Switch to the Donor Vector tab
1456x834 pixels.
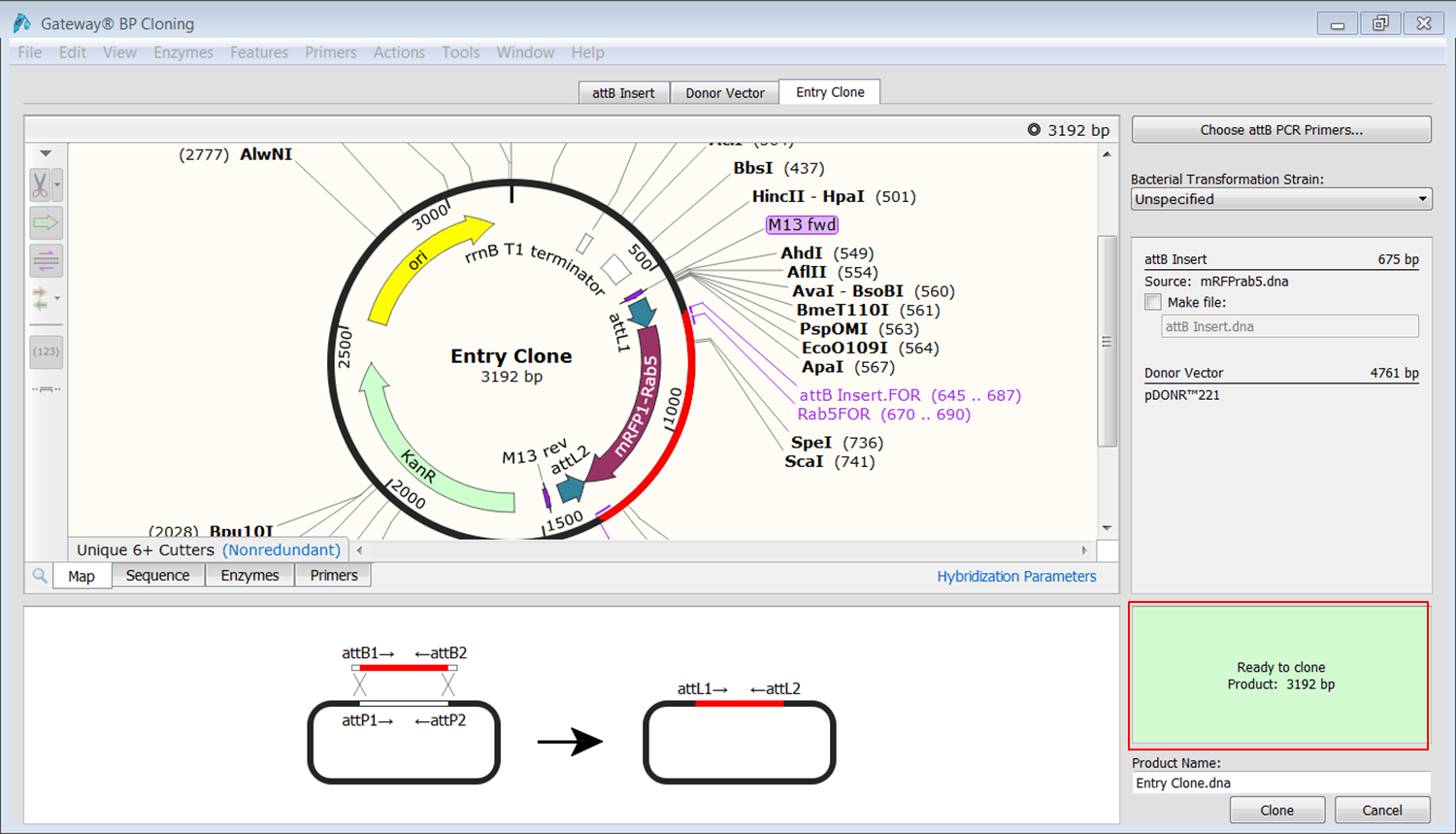point(725,93)
